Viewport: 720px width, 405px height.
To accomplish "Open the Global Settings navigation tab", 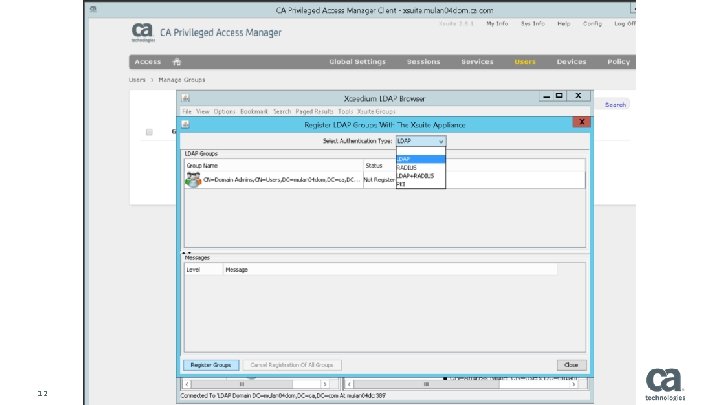I will click(x=357, y=62).
